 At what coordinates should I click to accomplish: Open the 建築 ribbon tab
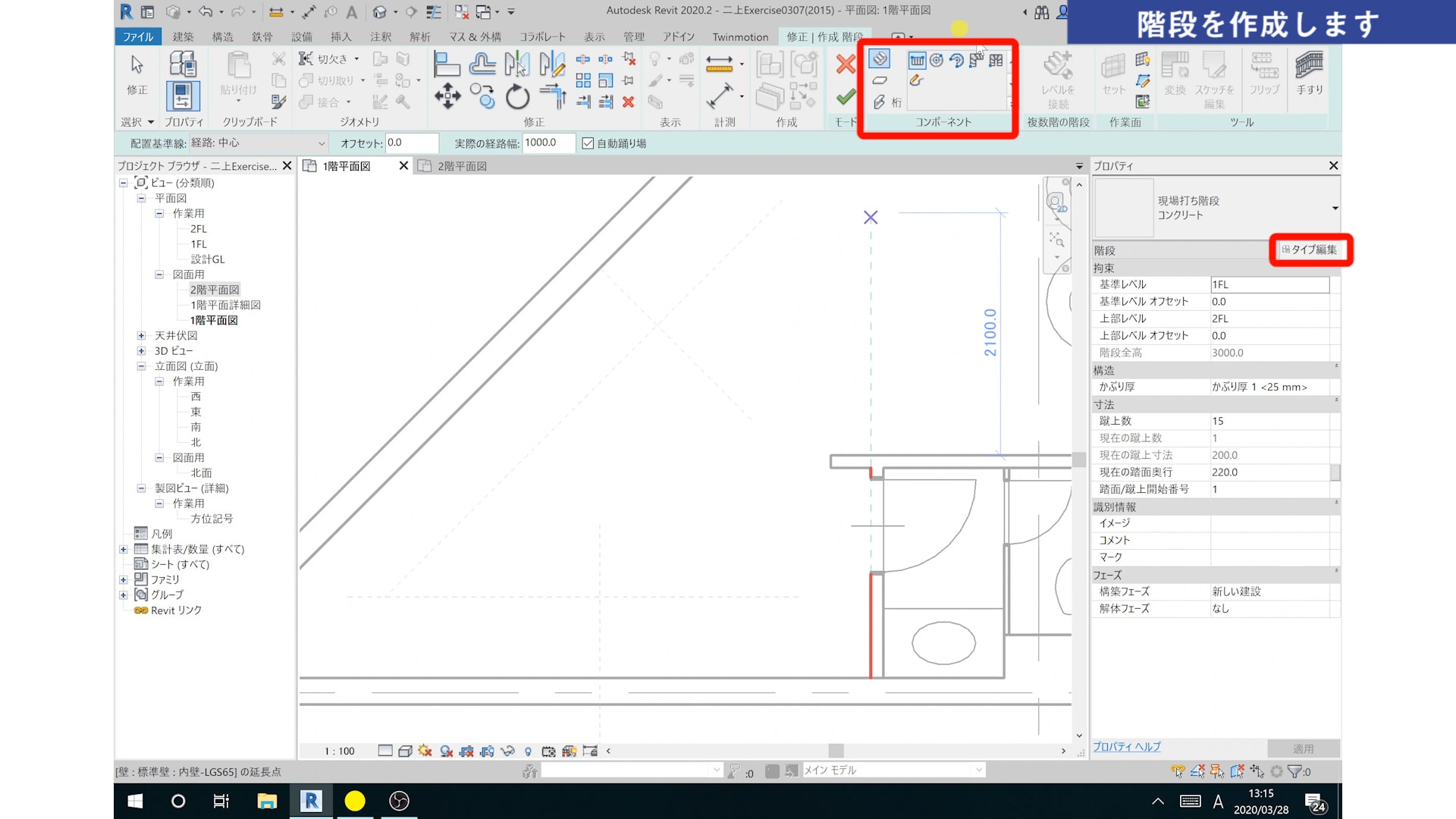pos(183,36)
